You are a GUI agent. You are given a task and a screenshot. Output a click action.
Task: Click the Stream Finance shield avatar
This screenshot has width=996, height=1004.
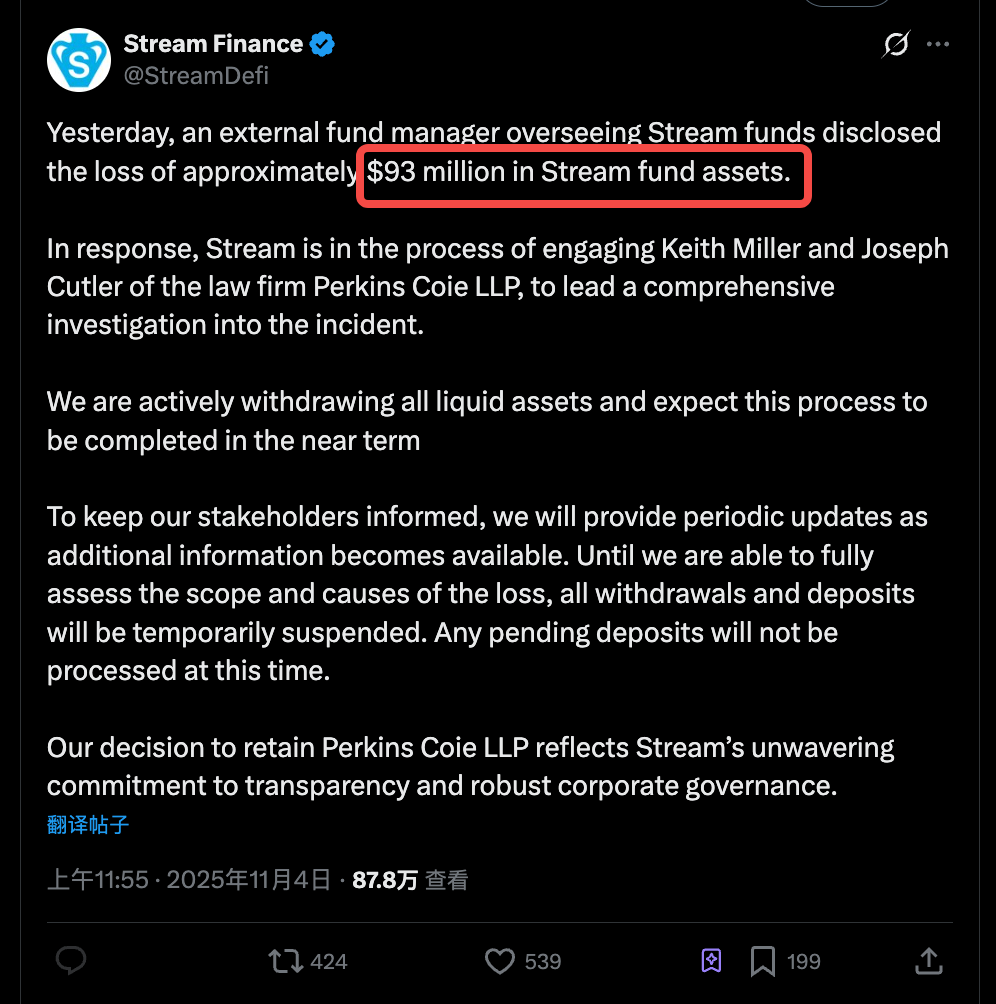click(78, 59)
